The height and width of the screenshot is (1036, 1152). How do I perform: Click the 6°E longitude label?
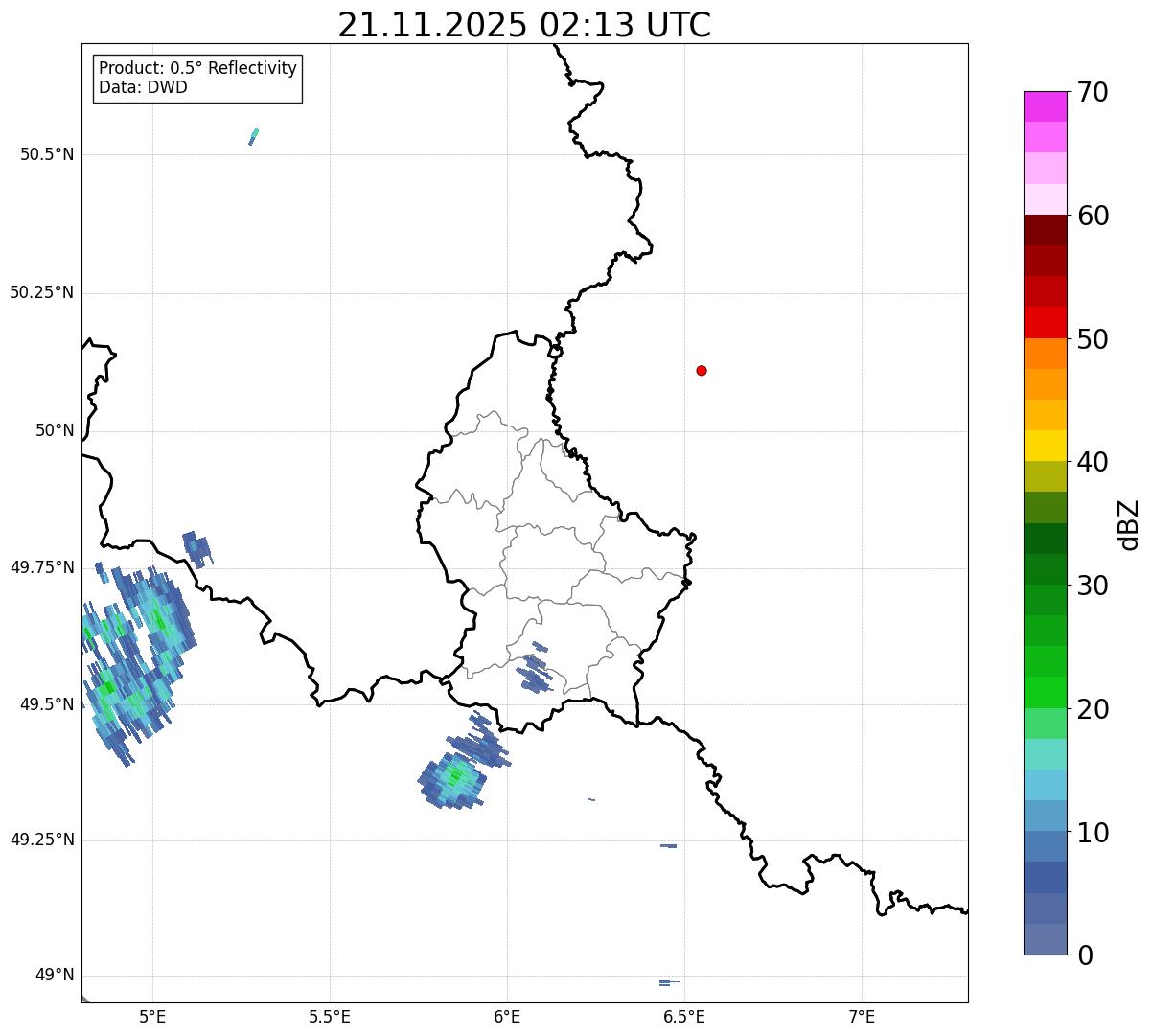point(507,1016)
